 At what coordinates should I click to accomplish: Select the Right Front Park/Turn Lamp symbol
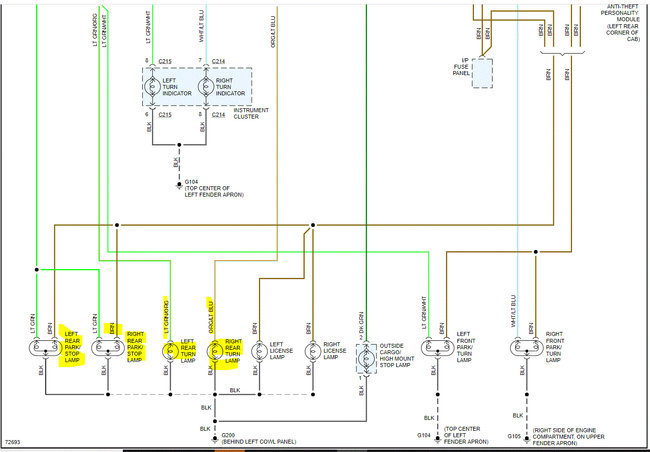526,348
